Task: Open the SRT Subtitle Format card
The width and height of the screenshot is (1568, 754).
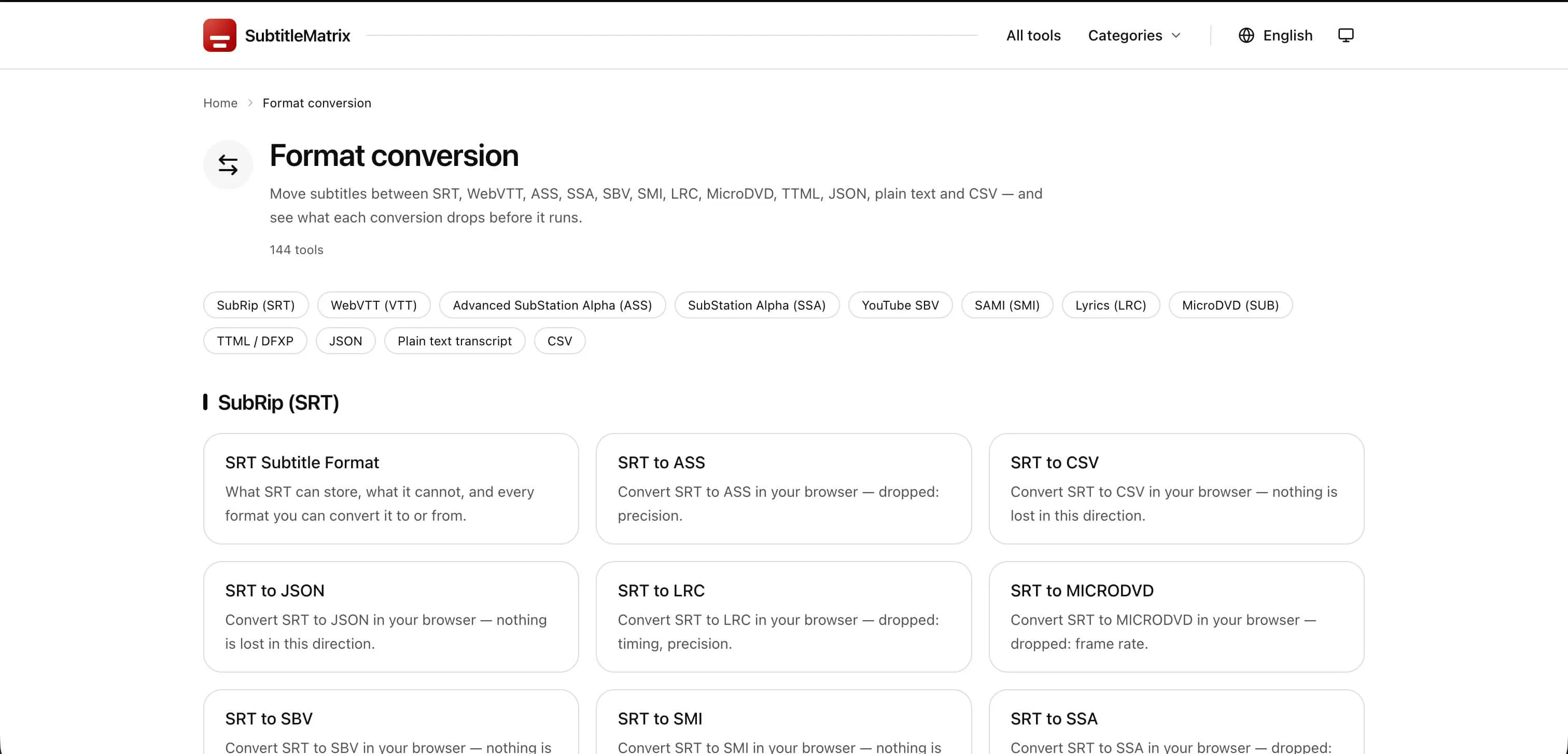Action: click(x=391, y=488)
